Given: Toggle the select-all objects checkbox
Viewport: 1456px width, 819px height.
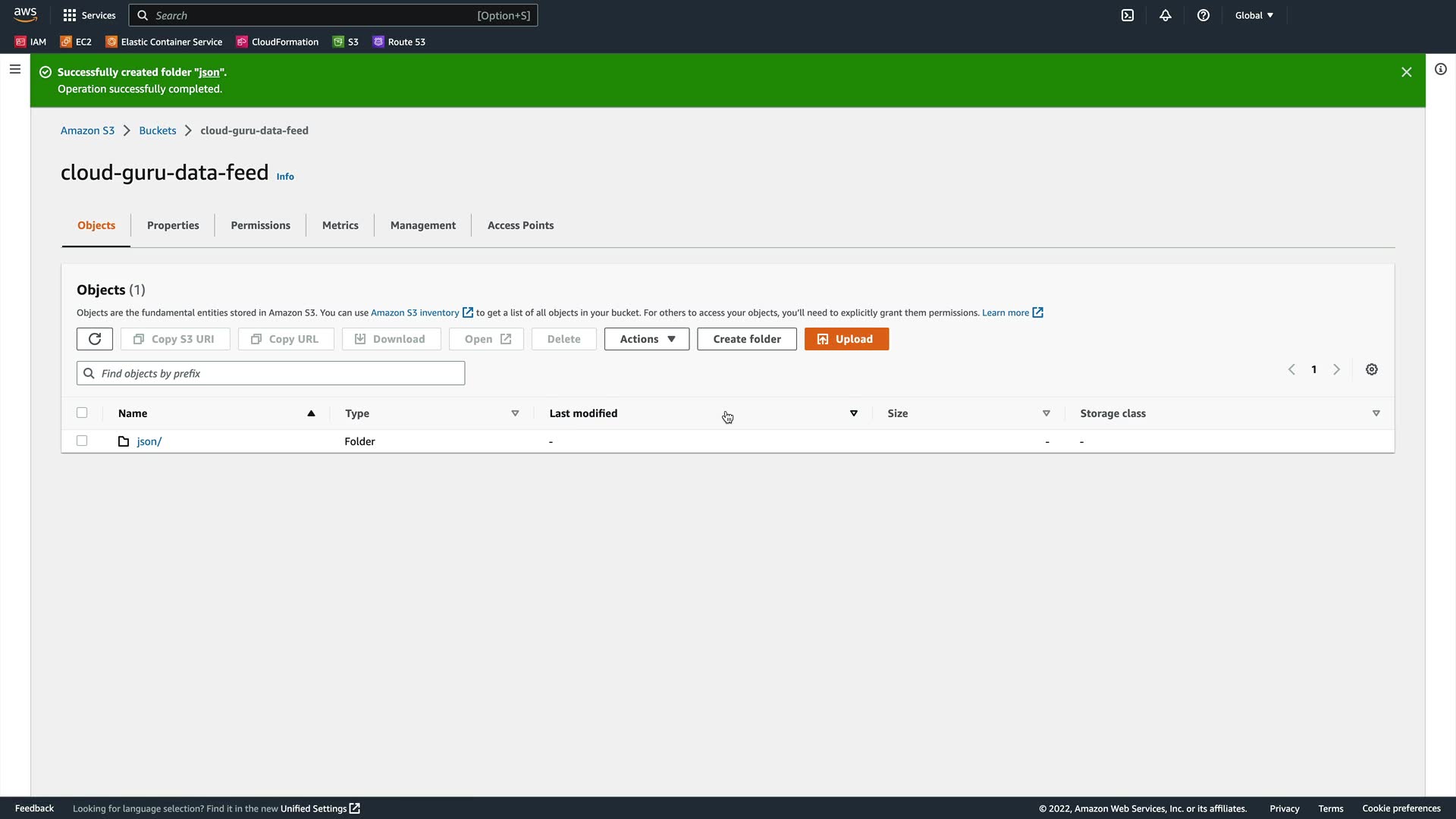Looking at the screenshot, I should [82, 413].
